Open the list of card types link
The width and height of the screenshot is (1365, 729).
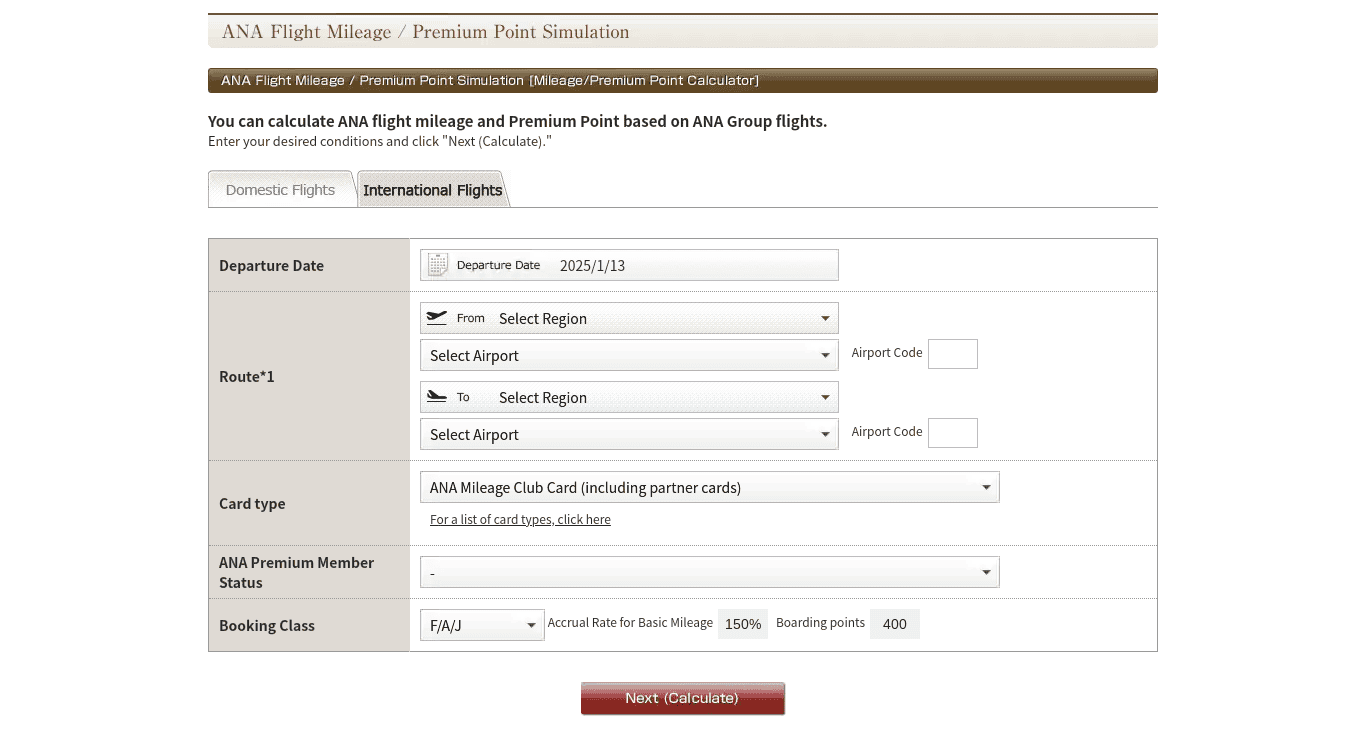[520, 520]
